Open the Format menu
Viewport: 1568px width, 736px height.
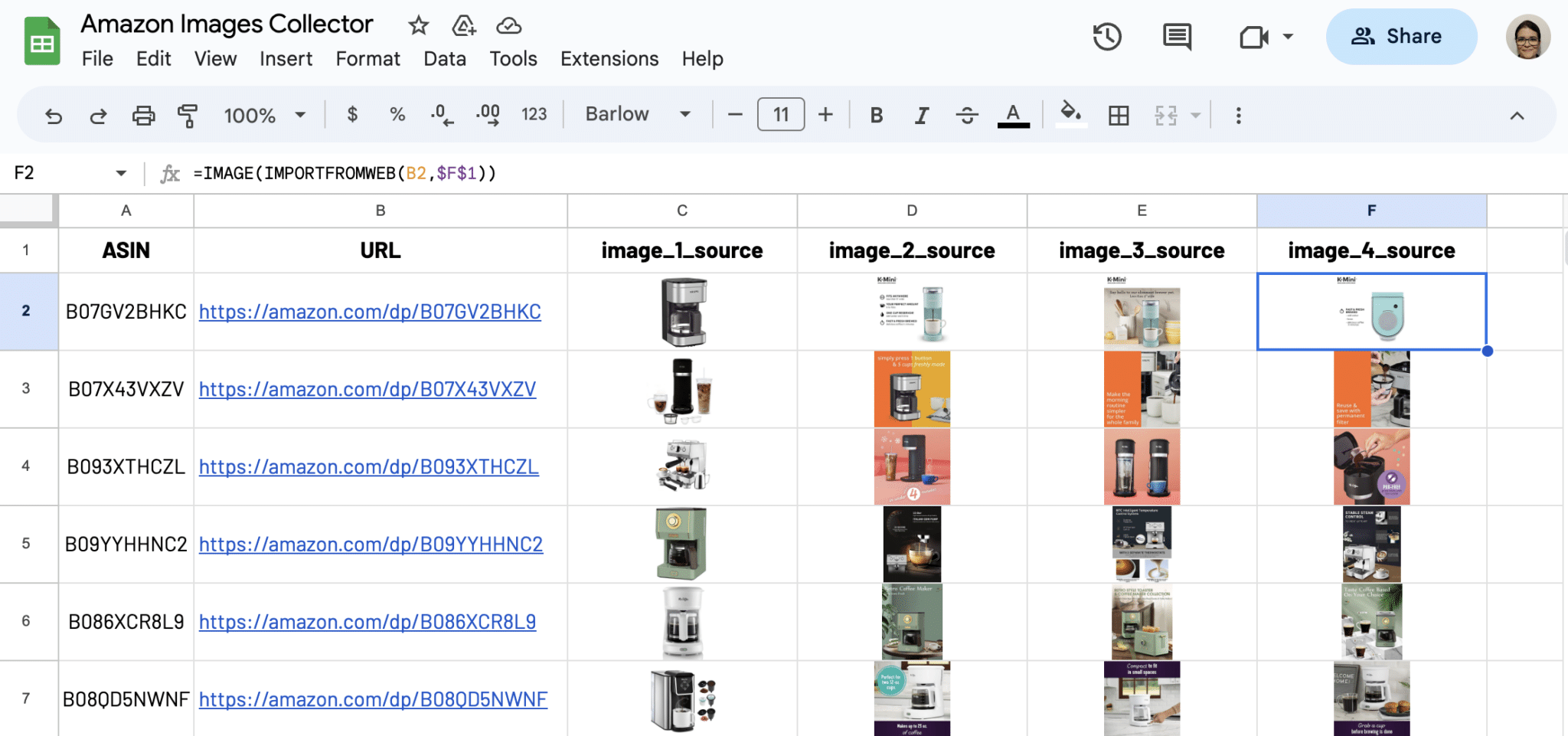click(367, 58)
